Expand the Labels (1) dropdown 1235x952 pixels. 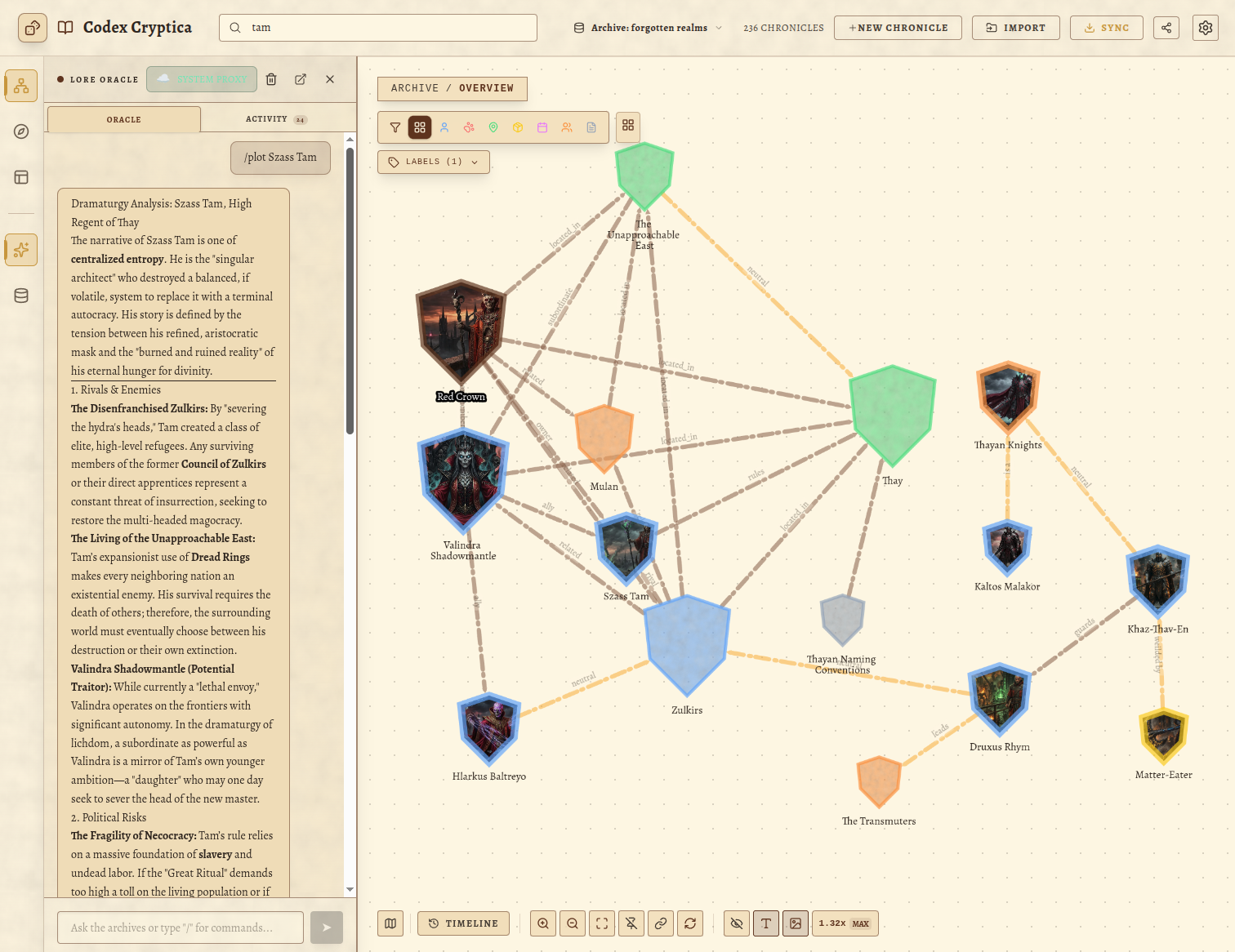(x=434, y=162)
